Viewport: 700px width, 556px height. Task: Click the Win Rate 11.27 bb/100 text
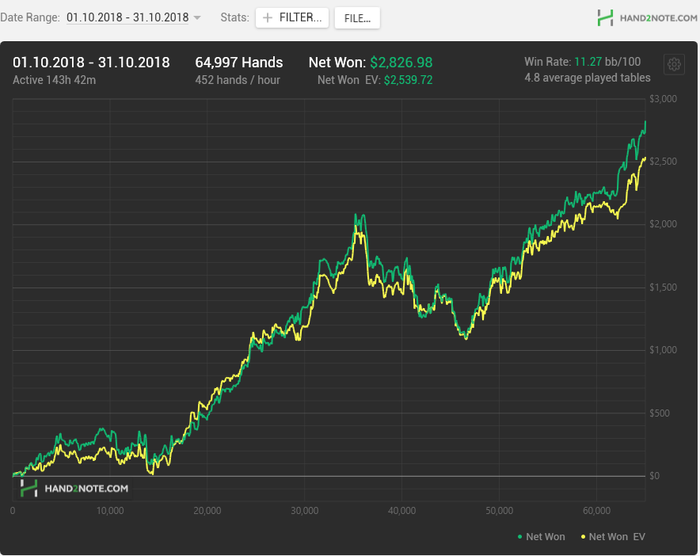[x=582, y=62]
